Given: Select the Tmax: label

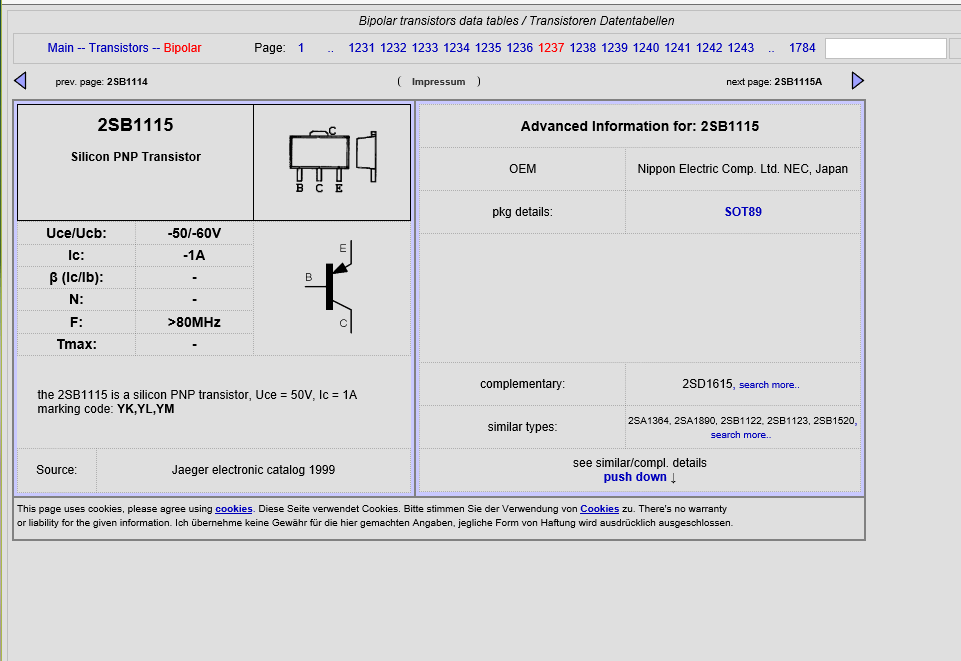Looking at the screenshot, I should click(77, 344).
